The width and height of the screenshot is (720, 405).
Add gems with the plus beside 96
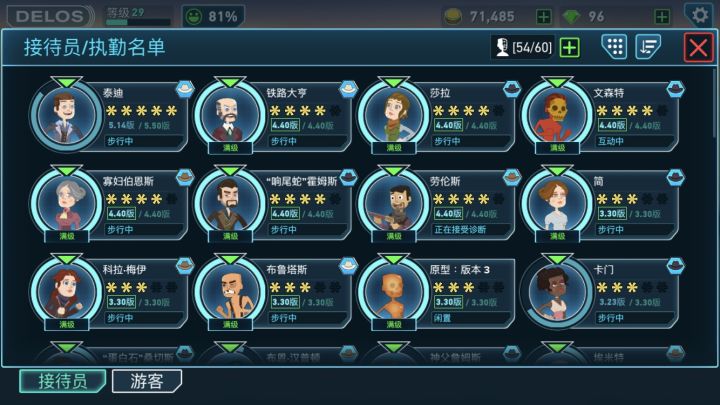(662, 17)
